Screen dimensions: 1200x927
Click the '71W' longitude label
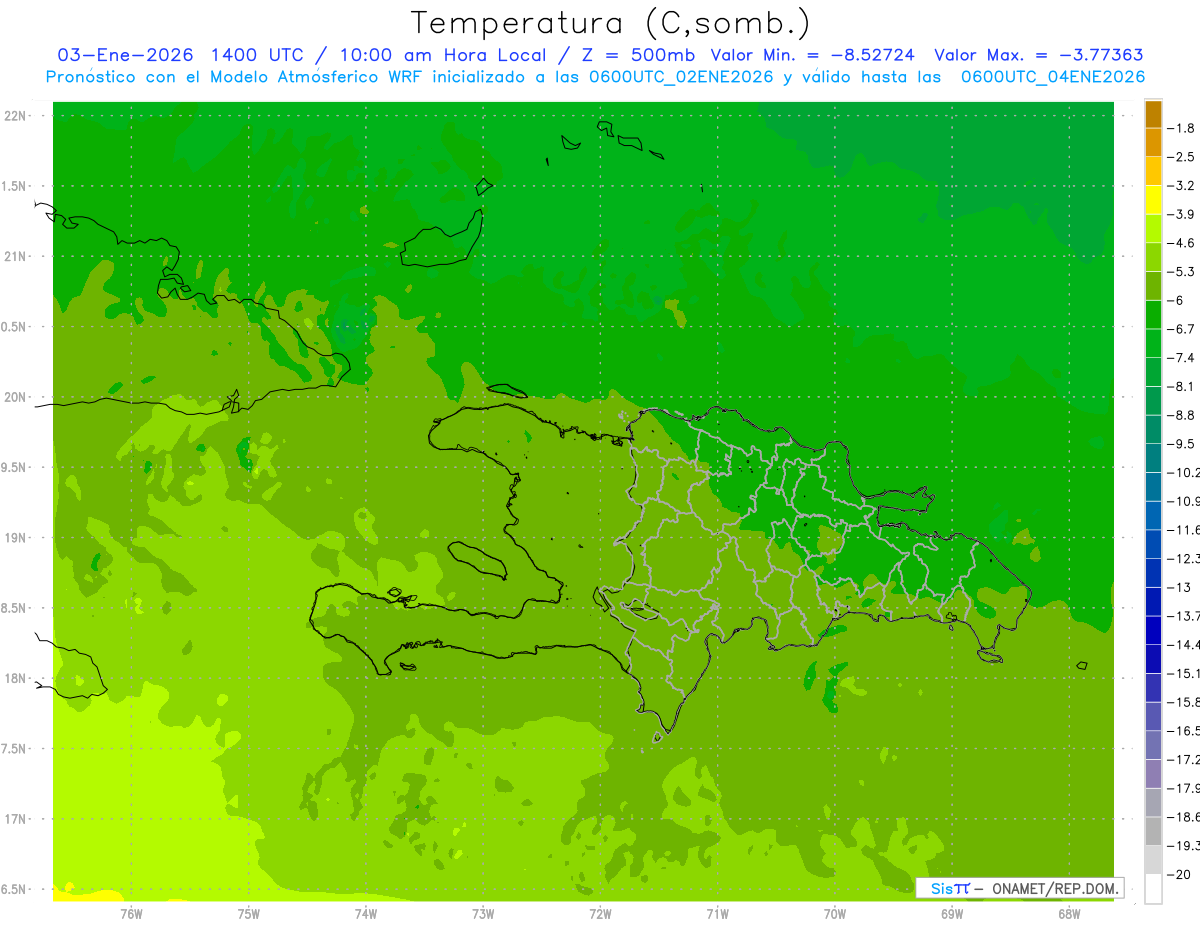click(717, 913)
